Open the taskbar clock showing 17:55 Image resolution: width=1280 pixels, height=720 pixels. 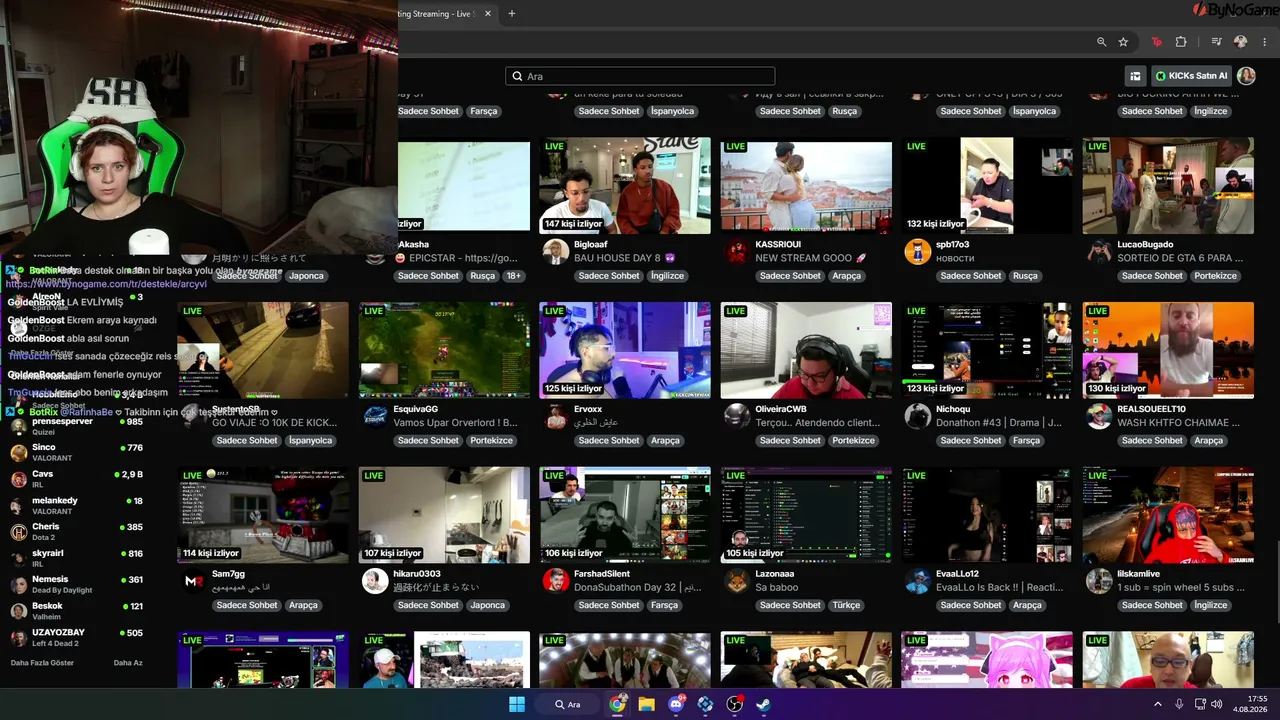(1251, 704)
